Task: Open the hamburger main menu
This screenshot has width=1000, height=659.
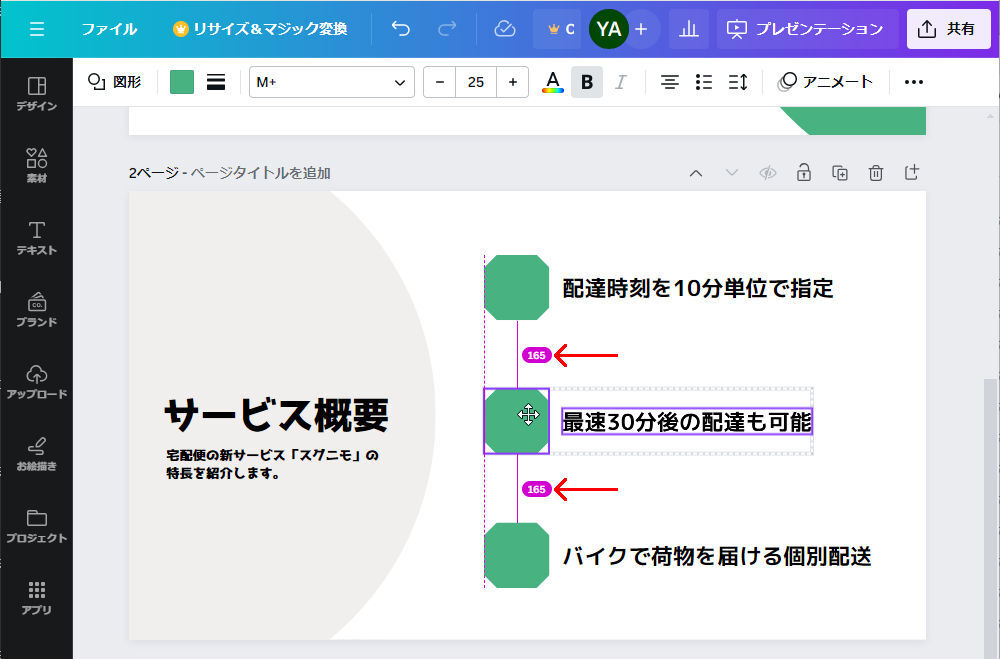Action: [x=36, y=29]
